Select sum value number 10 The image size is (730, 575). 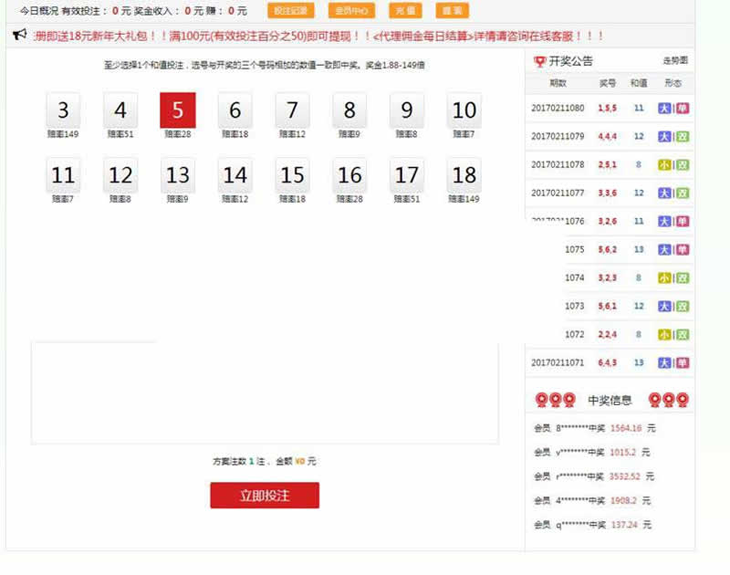coord(464,111)
